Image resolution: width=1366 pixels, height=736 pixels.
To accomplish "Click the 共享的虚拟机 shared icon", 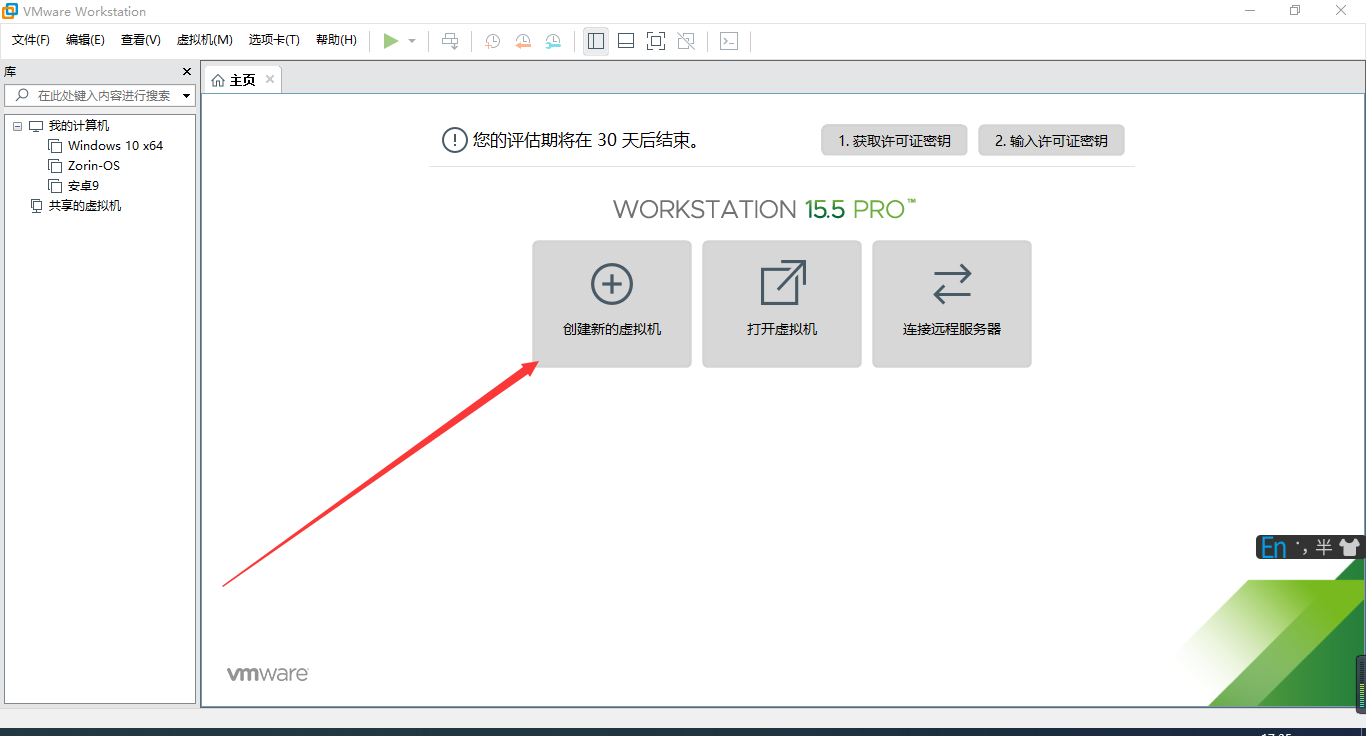I will pos(37,206).
